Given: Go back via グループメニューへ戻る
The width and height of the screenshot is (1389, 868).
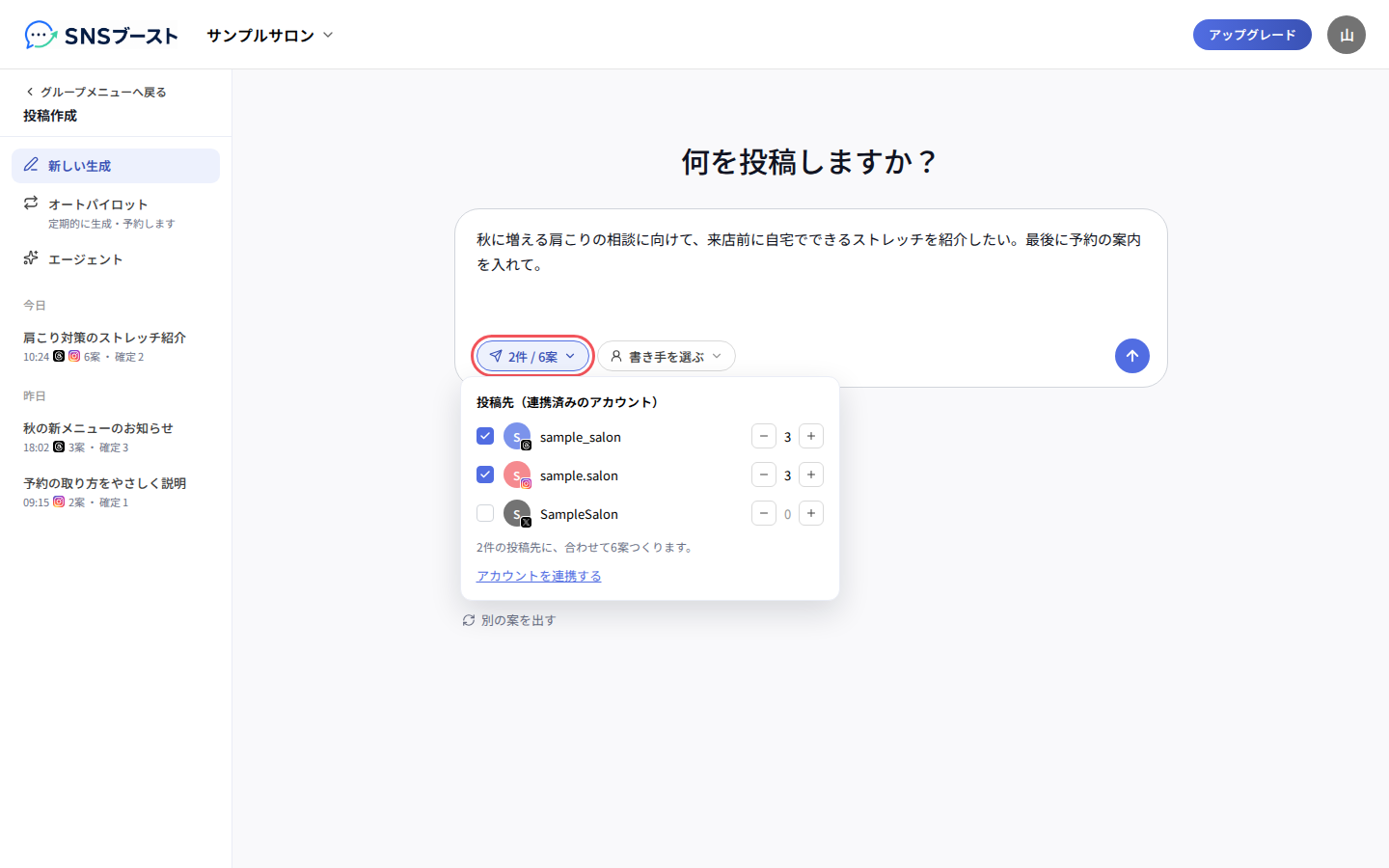Looking at the screenshot, I should pyautogui.click(x=95, y=92).
